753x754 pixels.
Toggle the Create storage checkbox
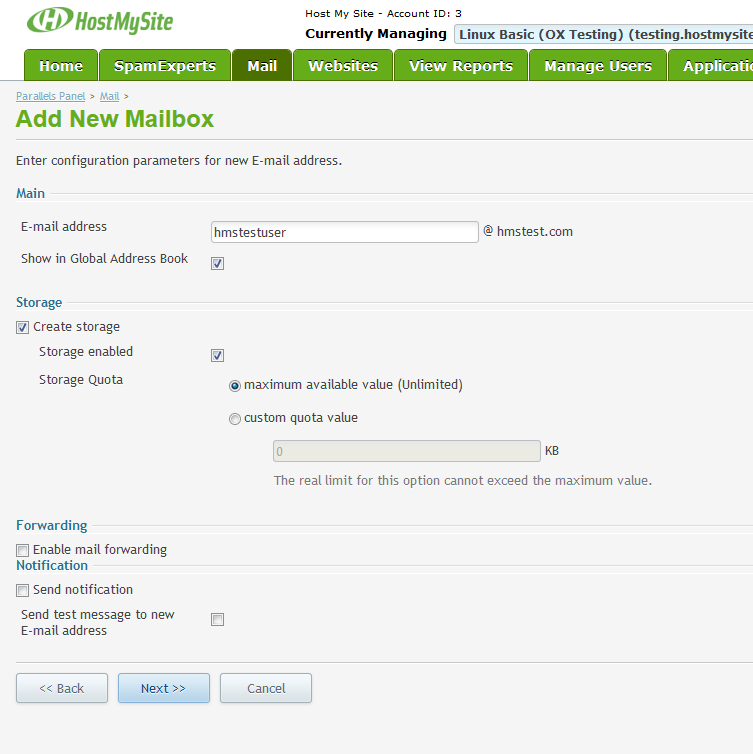[x=22, y=327]
